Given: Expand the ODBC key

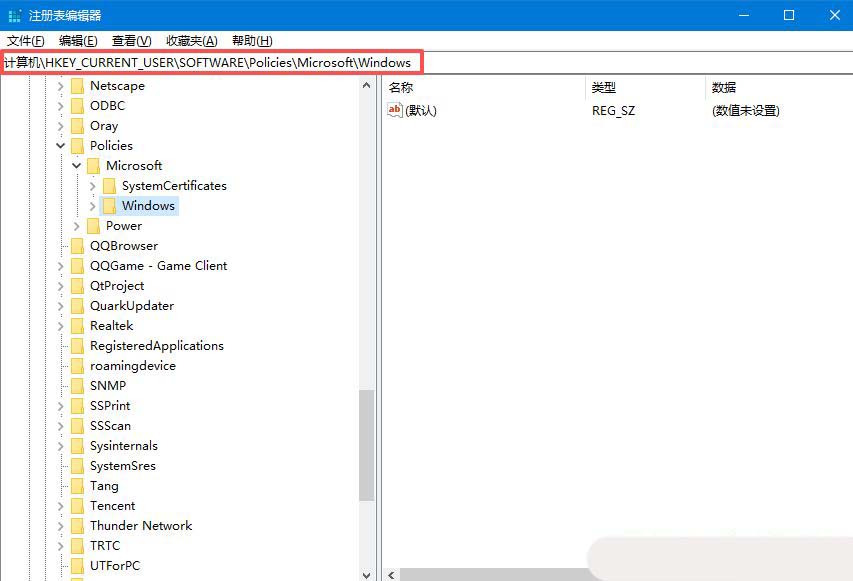Looking at the screenshot, I should click(x=60, y=106).
